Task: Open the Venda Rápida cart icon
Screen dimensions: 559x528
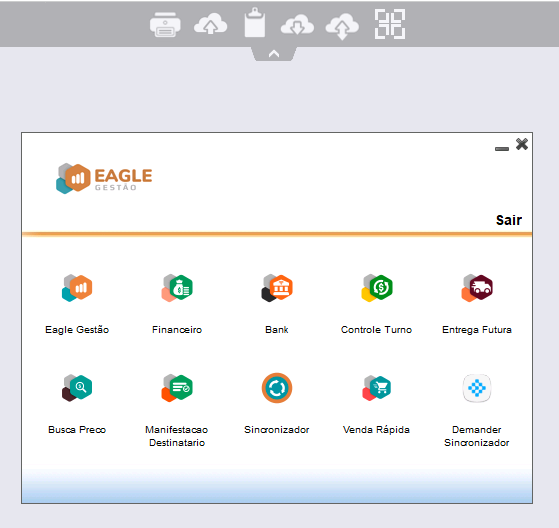Action: (377, 388)
